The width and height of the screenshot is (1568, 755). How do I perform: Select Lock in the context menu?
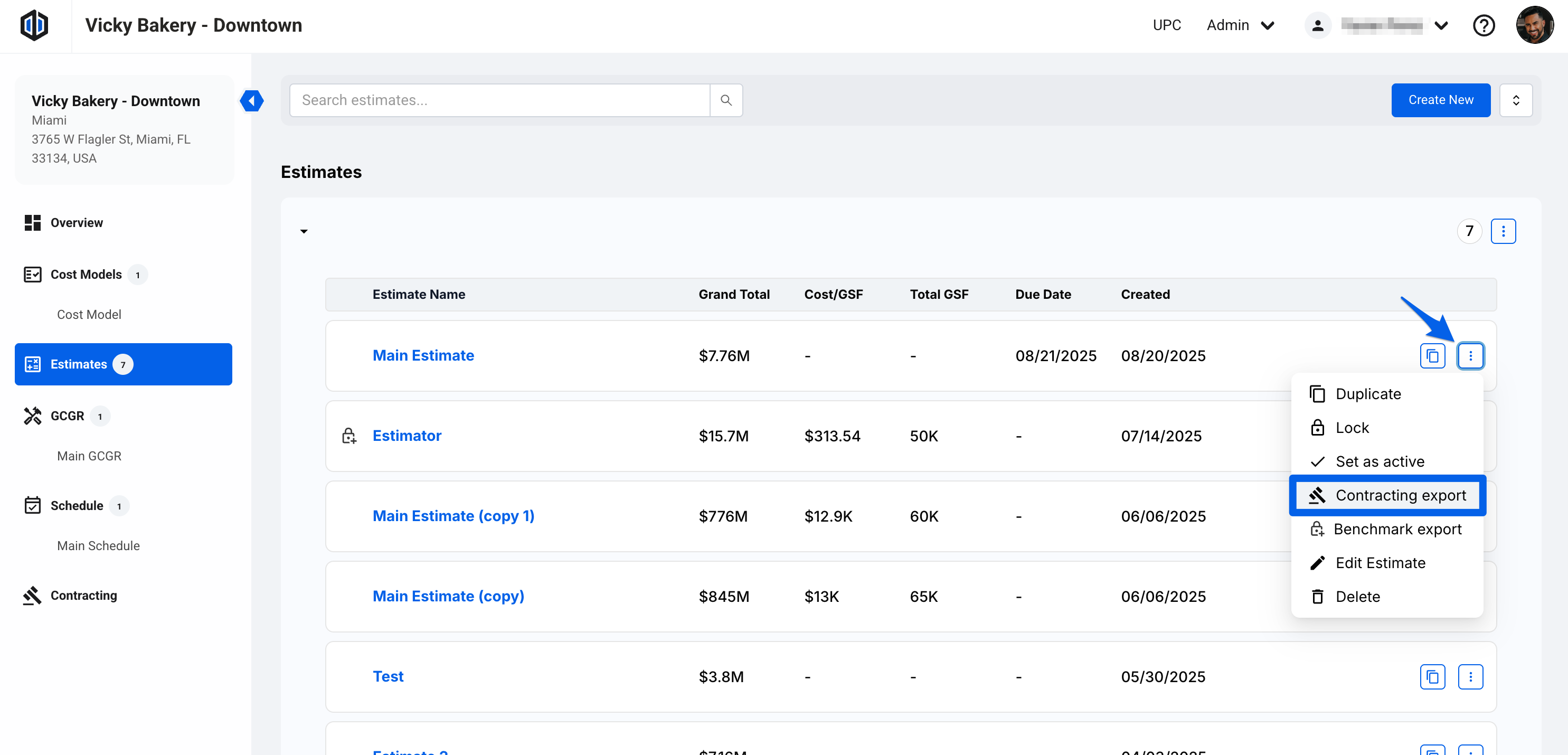(x=1352, y=428)
